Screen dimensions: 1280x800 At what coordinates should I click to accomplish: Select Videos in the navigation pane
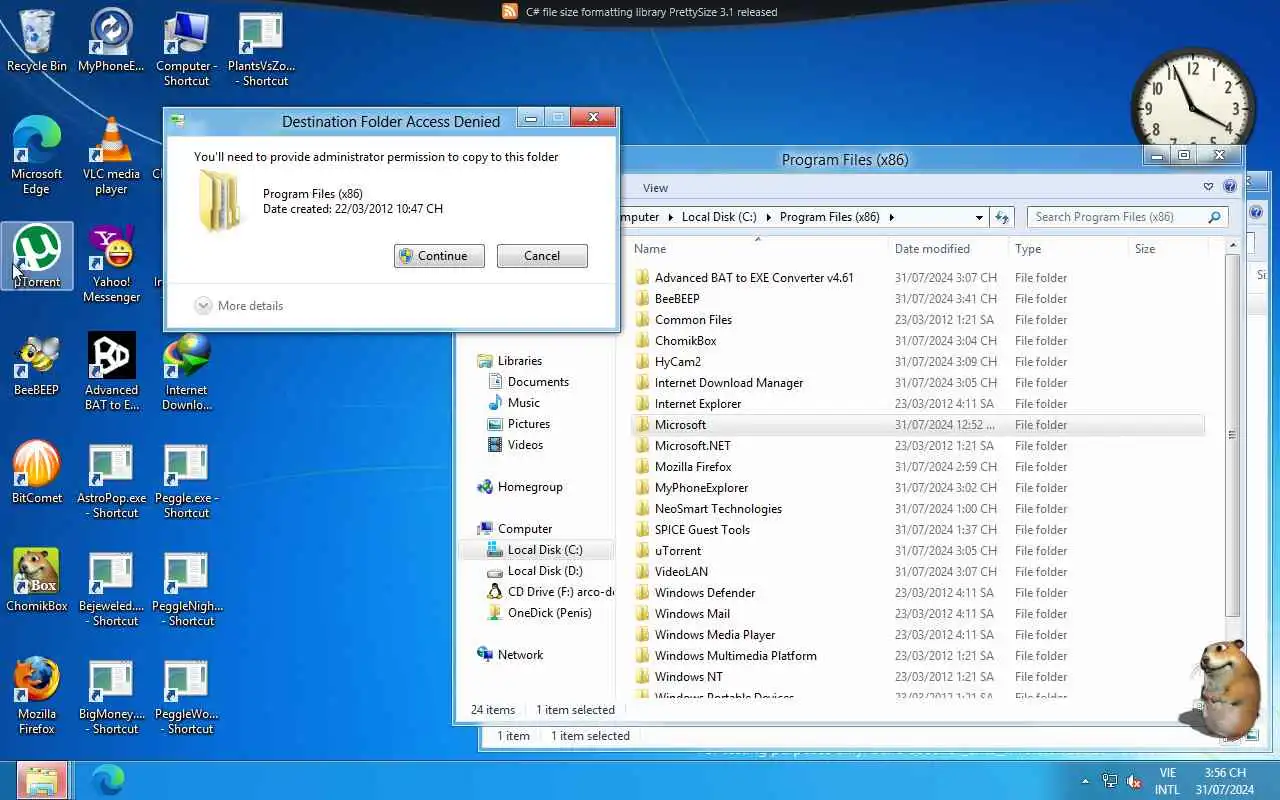[x=525, y=445]
